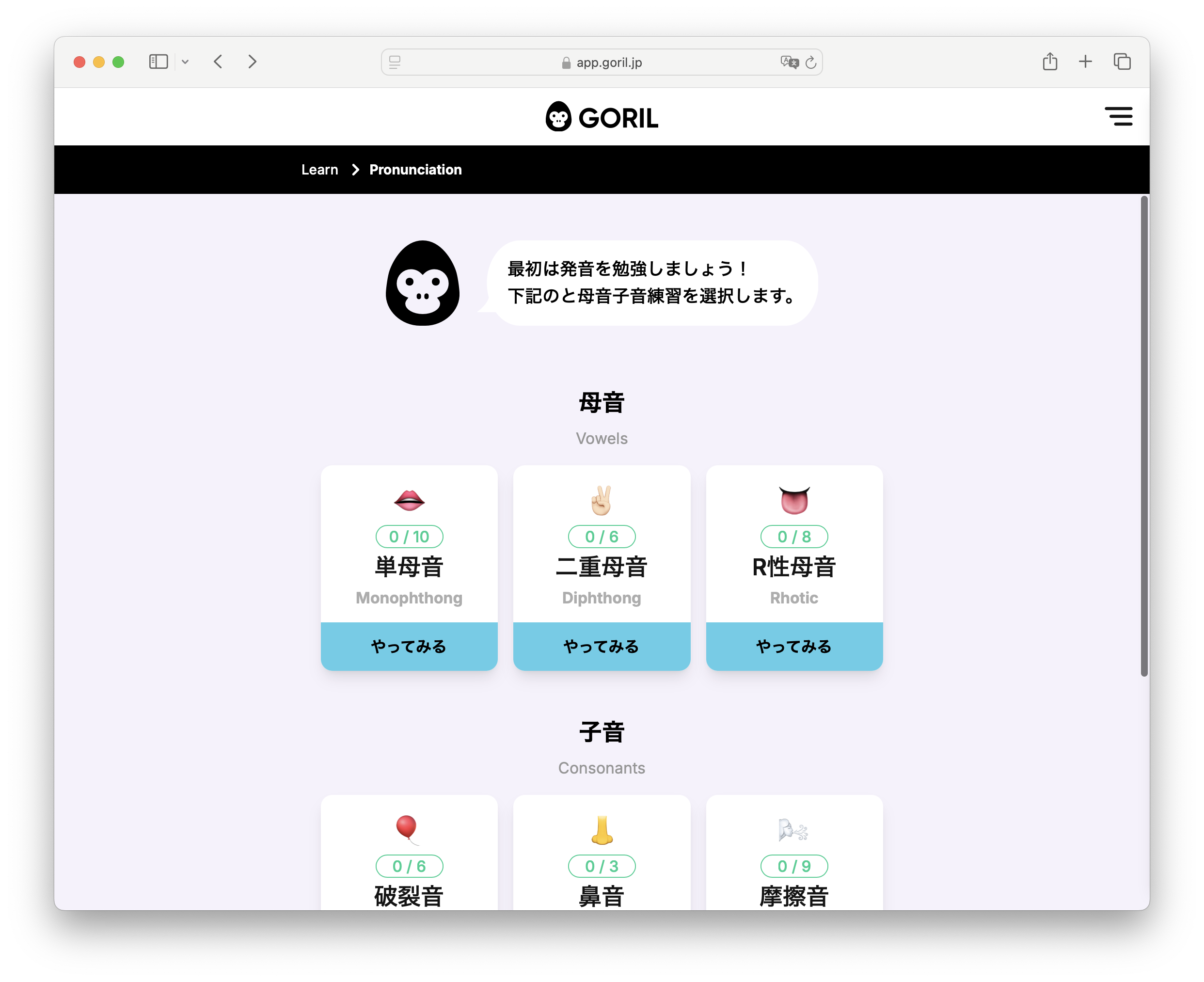This screenshot has height=982, width=1204.
Task: Click the nose emoji on 鼻音 card
Action: (x=602, y=830)
